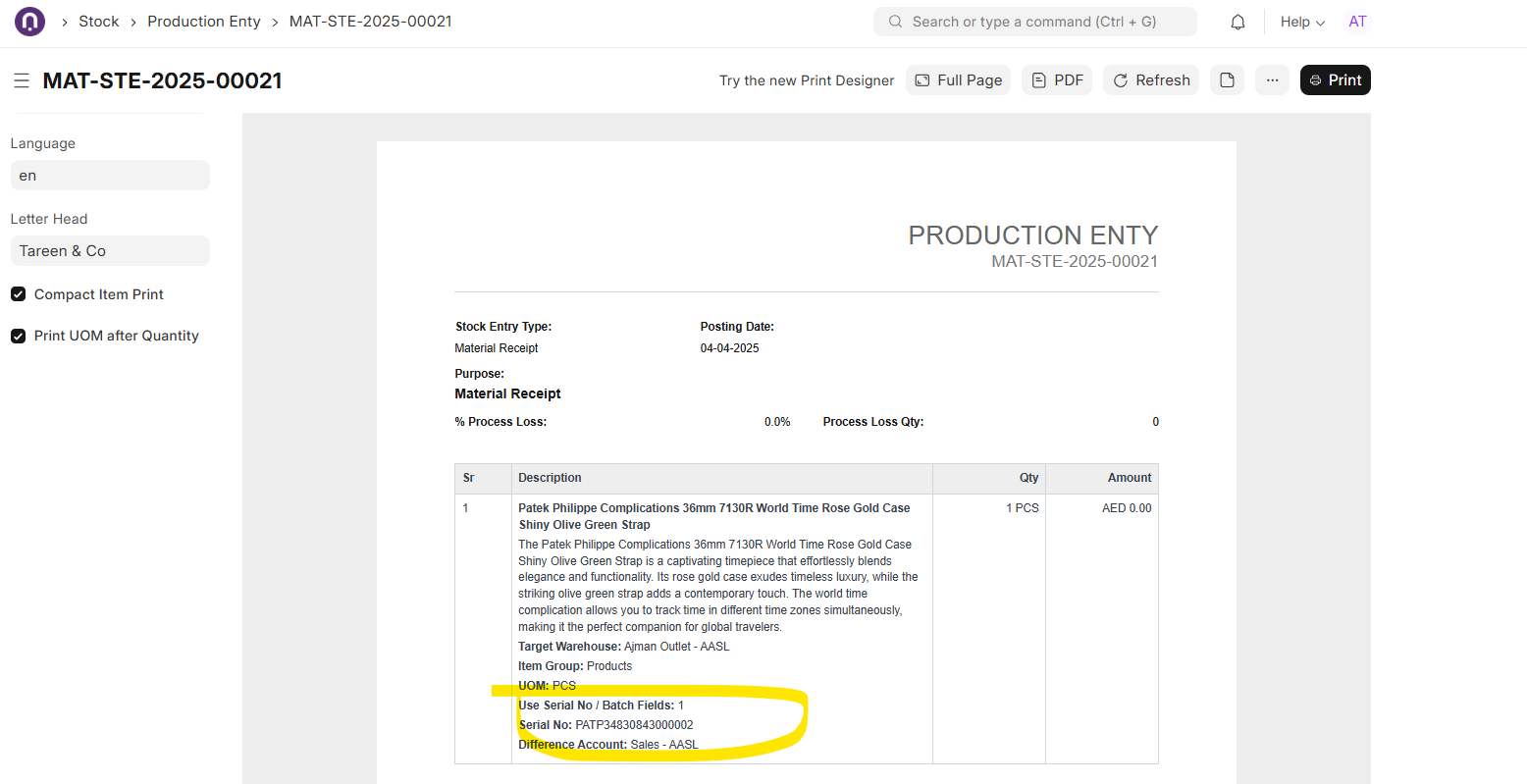Image resolution: width=1527 pixels, height=784 pixels.
Task: Open the Language field set to en
Action: (x=110, y=176)
